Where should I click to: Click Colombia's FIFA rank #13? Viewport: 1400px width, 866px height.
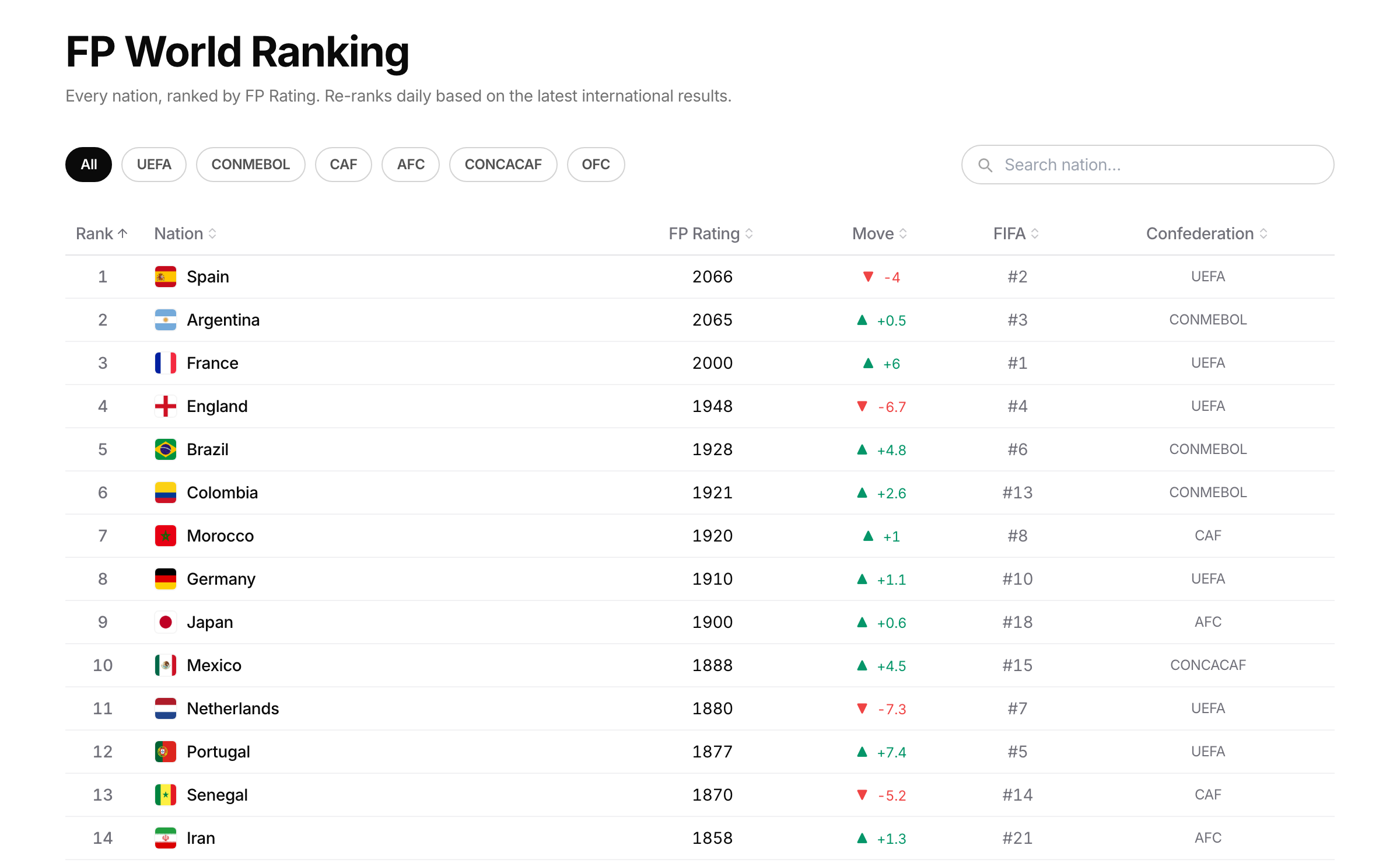(x=1017, y=493)
